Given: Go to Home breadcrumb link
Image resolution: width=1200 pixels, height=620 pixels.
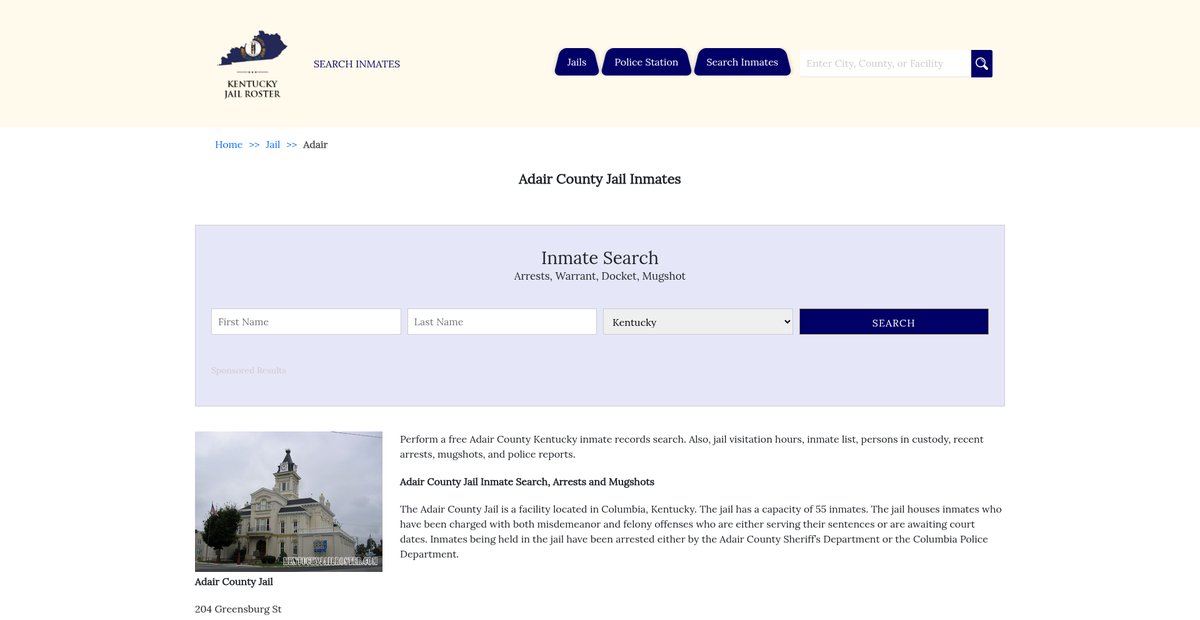Looking at the screenshot, I should (x=229, y=145).
